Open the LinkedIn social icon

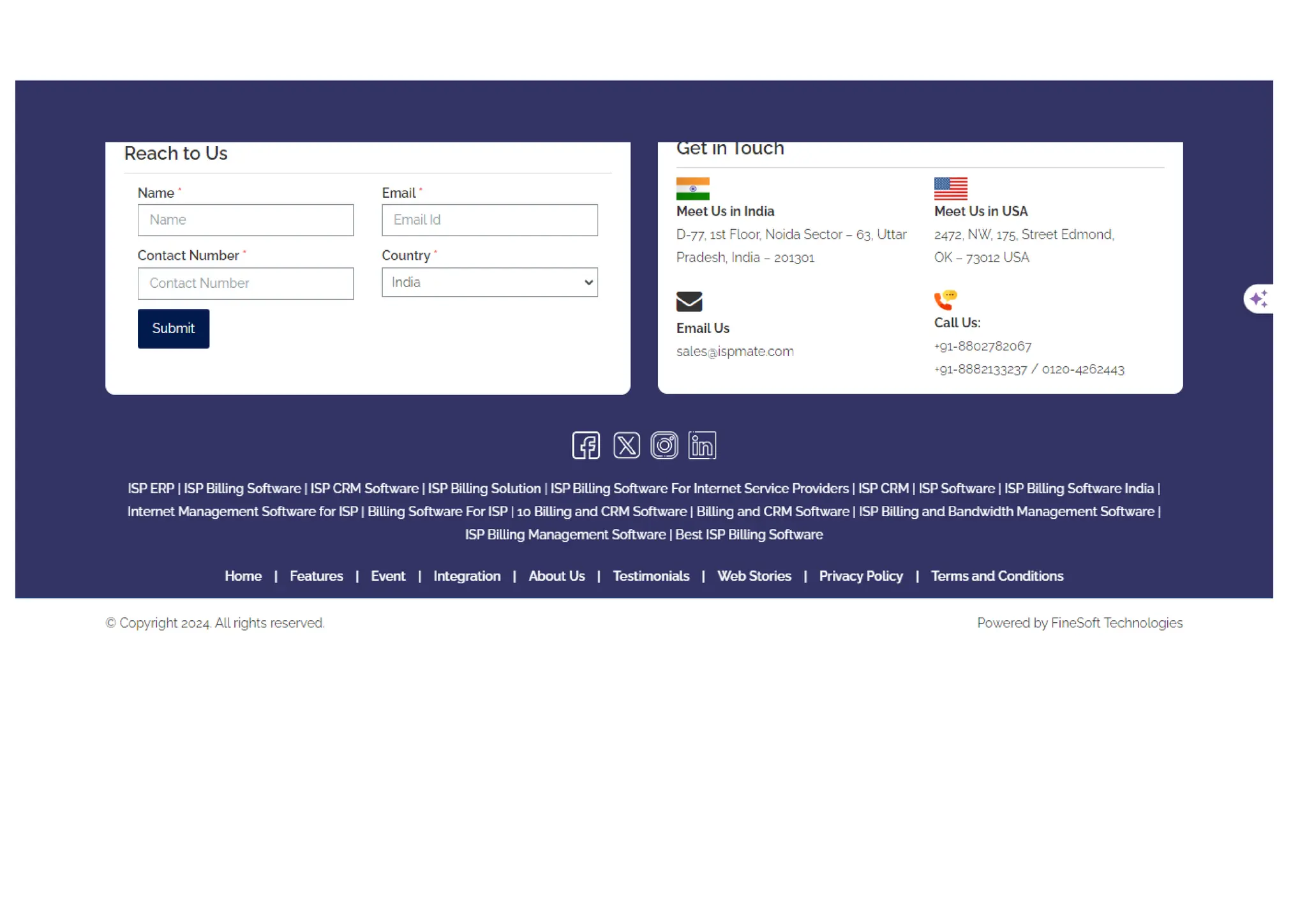coord(702,445)
